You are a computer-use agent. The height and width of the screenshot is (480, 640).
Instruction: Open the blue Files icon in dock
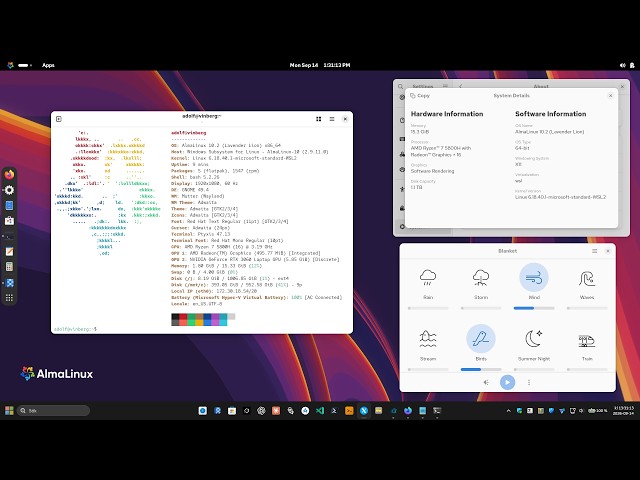(x=9, y=205)
